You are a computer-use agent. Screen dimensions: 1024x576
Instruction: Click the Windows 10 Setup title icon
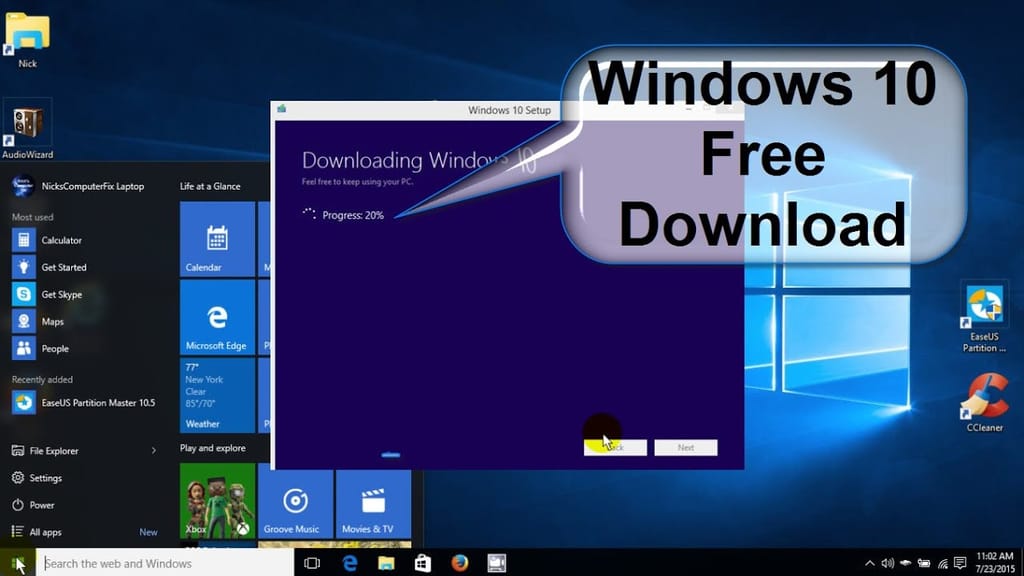(x=281, y=108)
